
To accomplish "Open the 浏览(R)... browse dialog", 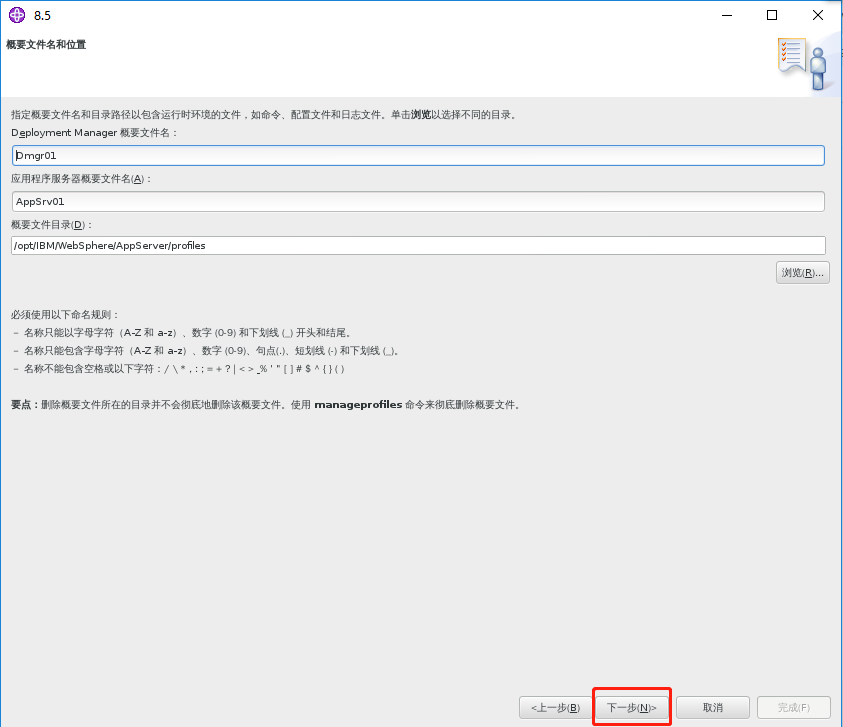I will [803, 273].
